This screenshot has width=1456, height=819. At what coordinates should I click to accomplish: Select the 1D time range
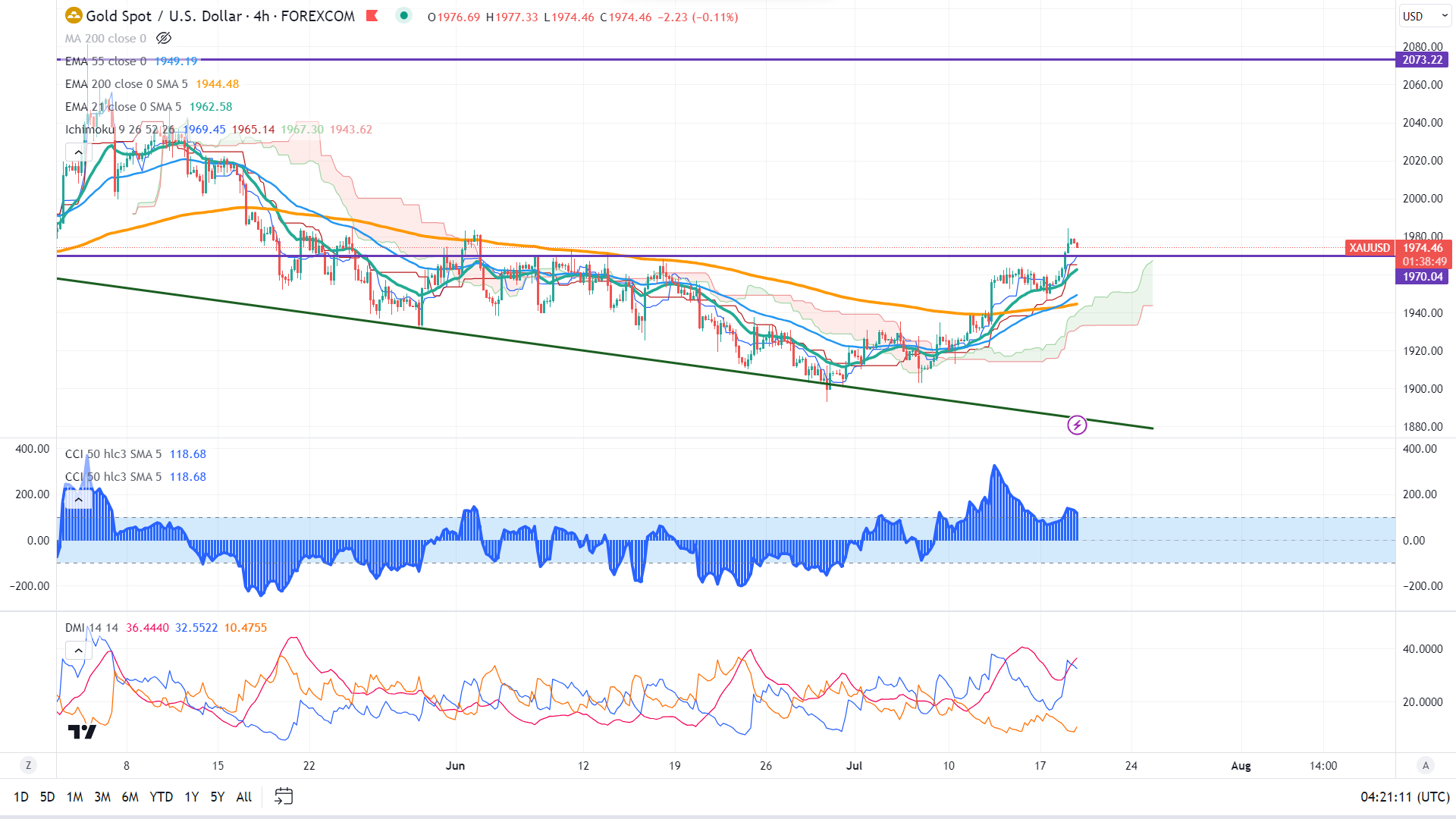click(x=21, y=796)
